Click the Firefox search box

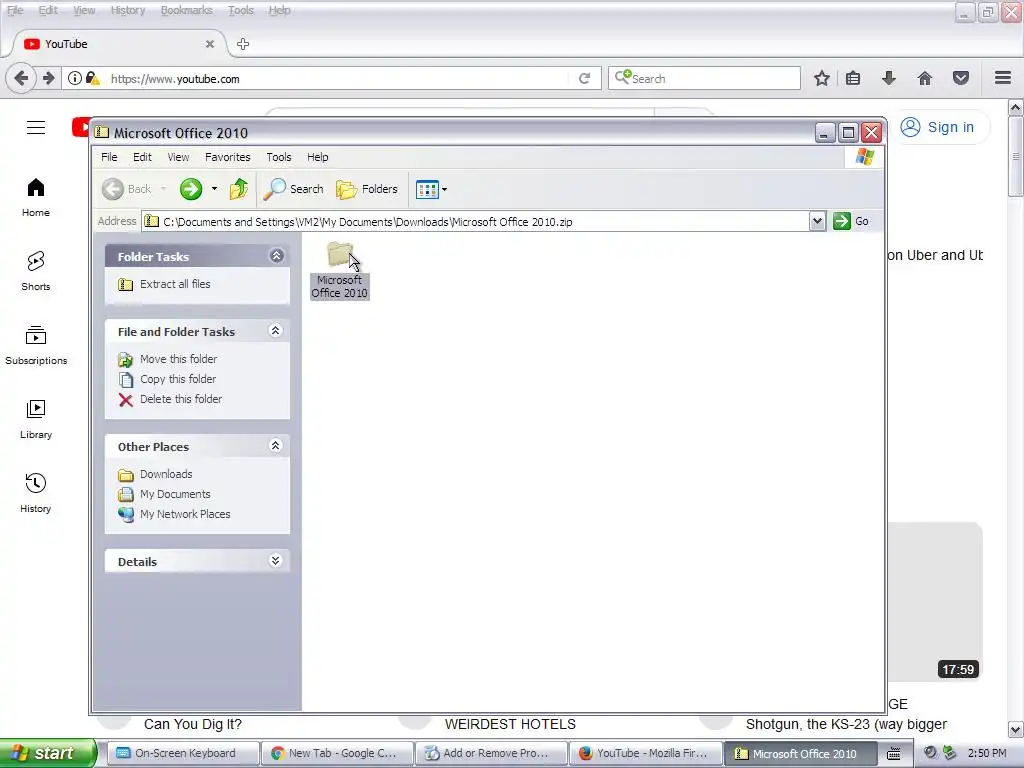coord(704,78)
